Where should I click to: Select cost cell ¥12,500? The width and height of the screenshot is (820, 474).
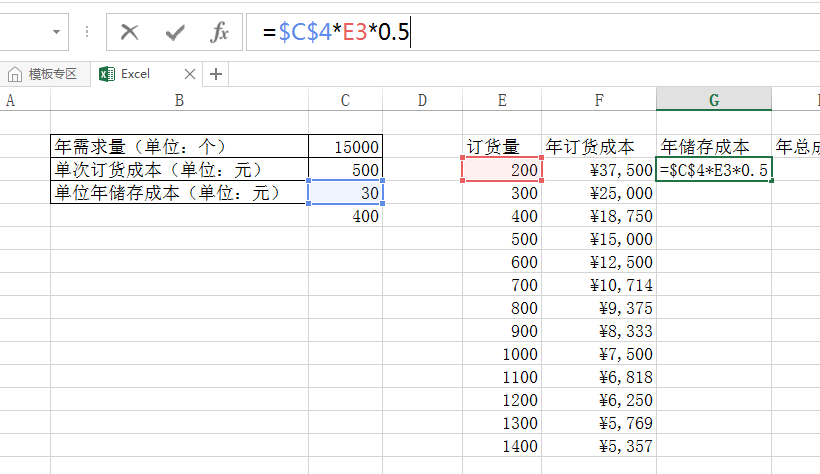[x=599, y=262]
